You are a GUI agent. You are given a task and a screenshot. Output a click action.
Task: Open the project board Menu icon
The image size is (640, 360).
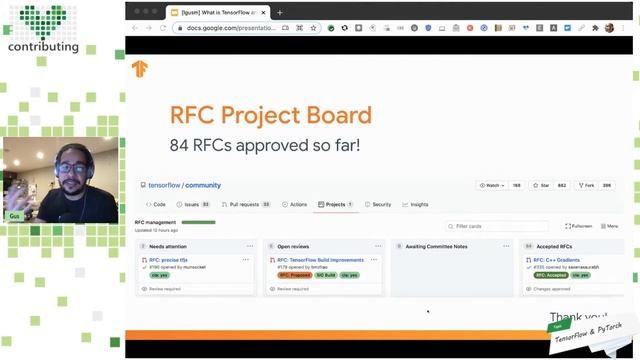point(603,226)
